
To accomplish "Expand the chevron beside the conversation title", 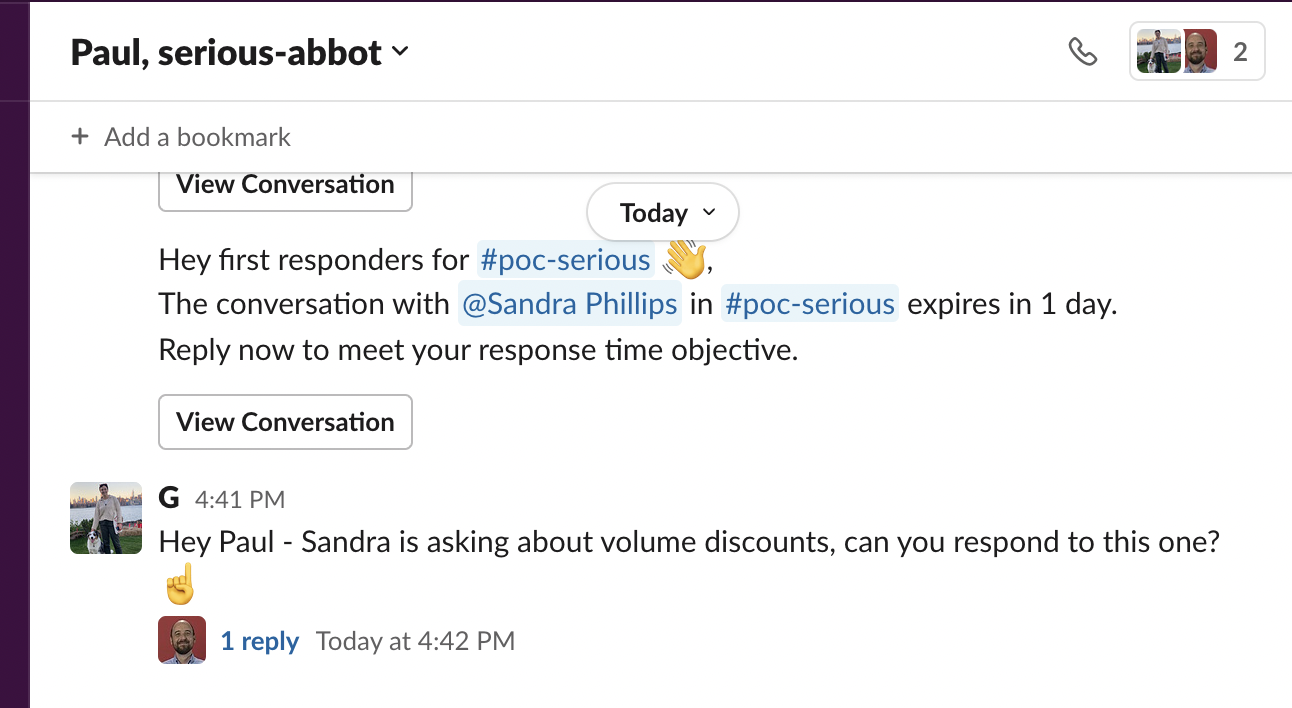I will pyautogui.click(x=401, y=52).
